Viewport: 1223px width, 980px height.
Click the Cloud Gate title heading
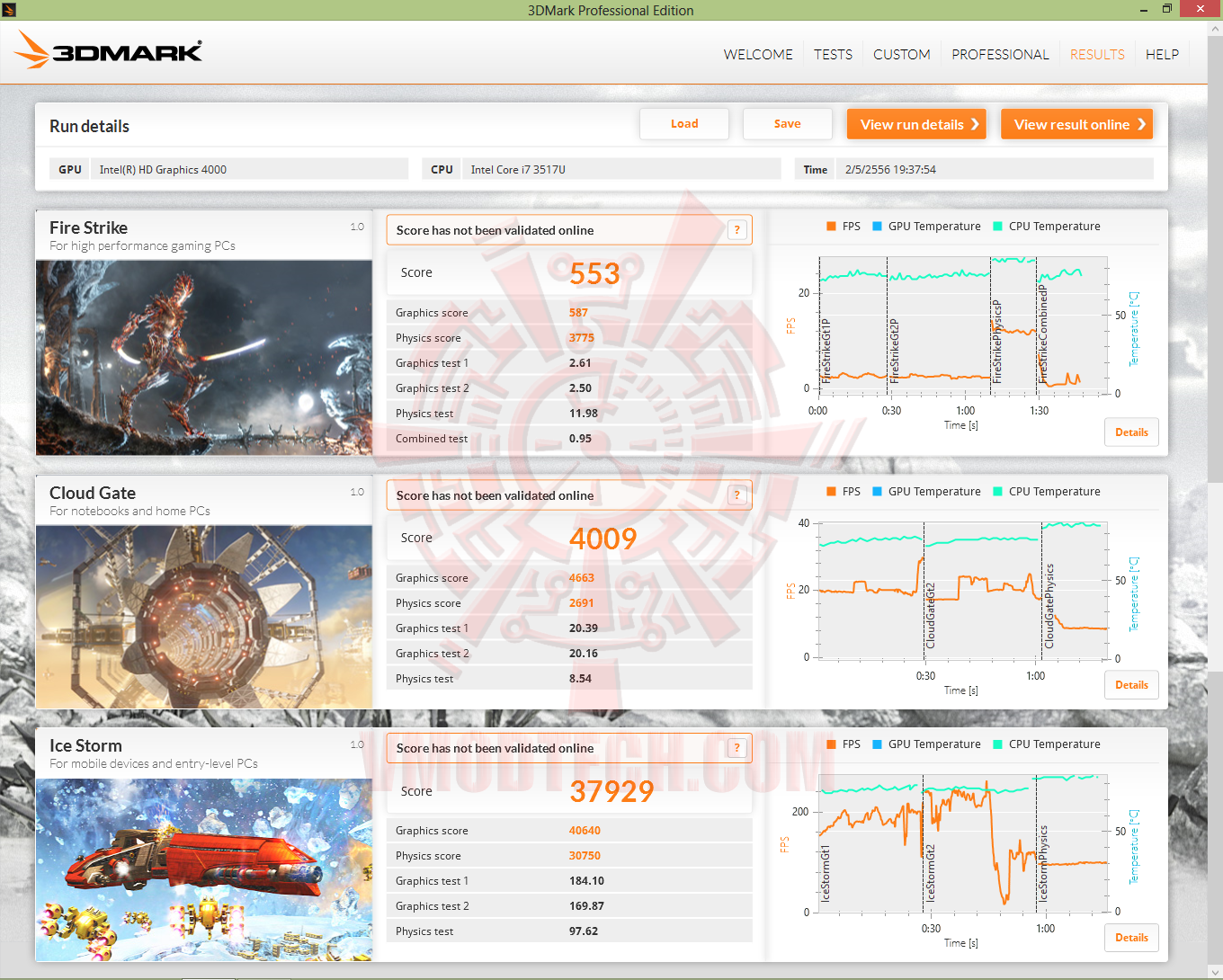click(93, 494)
